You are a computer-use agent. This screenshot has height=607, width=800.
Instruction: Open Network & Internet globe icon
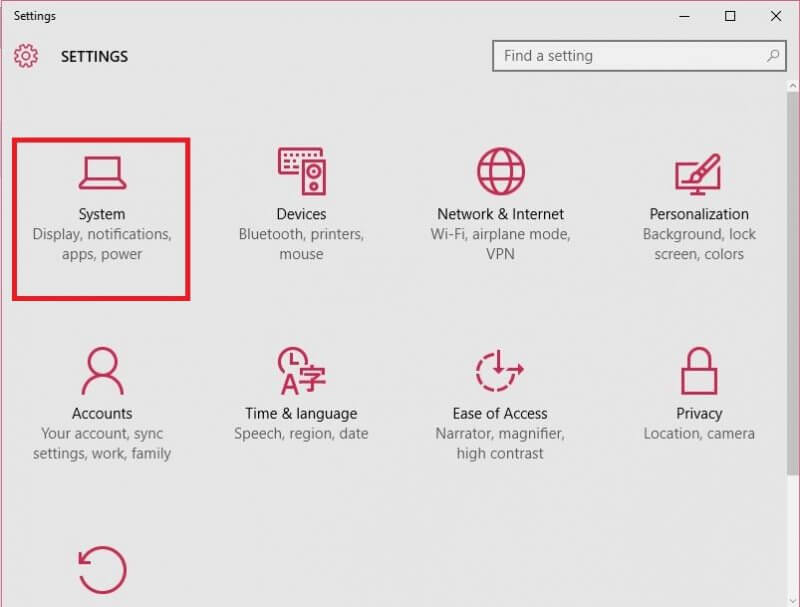pyautogui.click(x=501, y=171)
